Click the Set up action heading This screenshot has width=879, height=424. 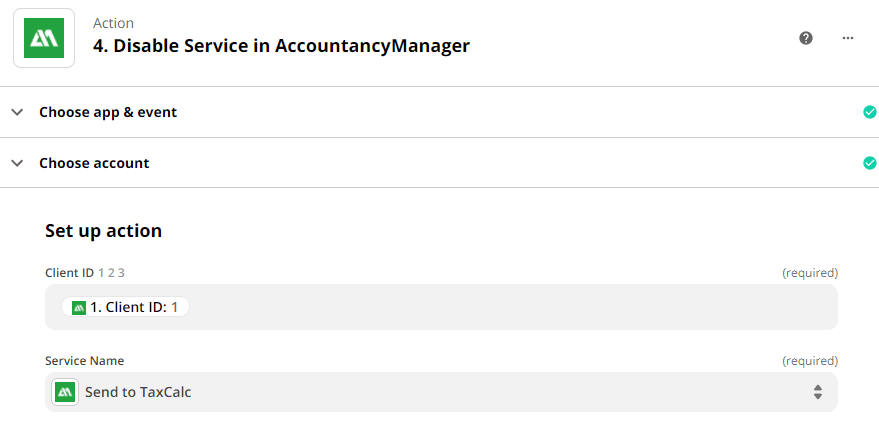(103, 231)
